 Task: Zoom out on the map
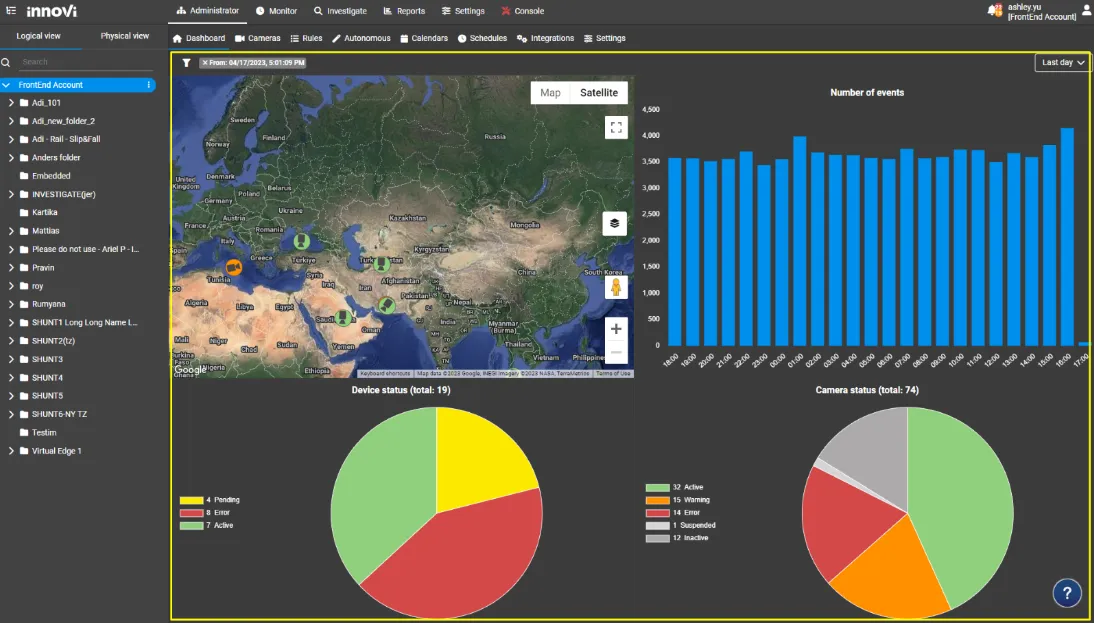tap(616, 352)
